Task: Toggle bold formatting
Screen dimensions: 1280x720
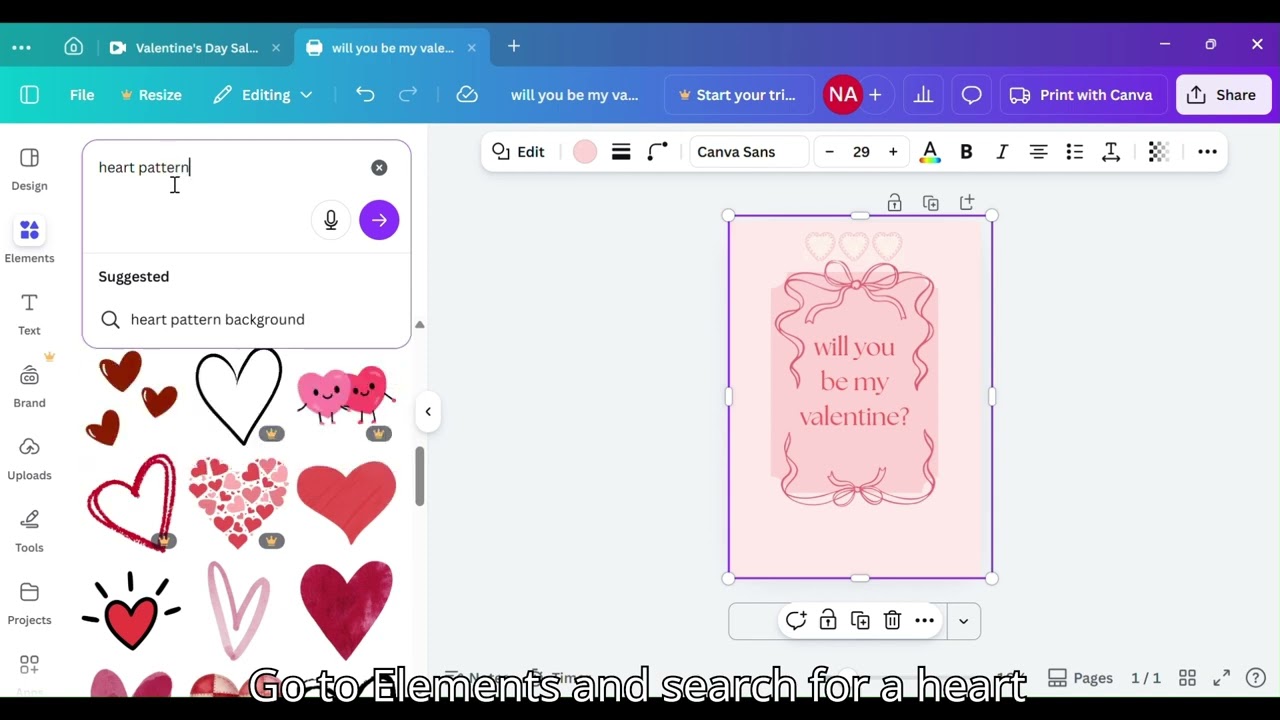Action: coord(966,152)
